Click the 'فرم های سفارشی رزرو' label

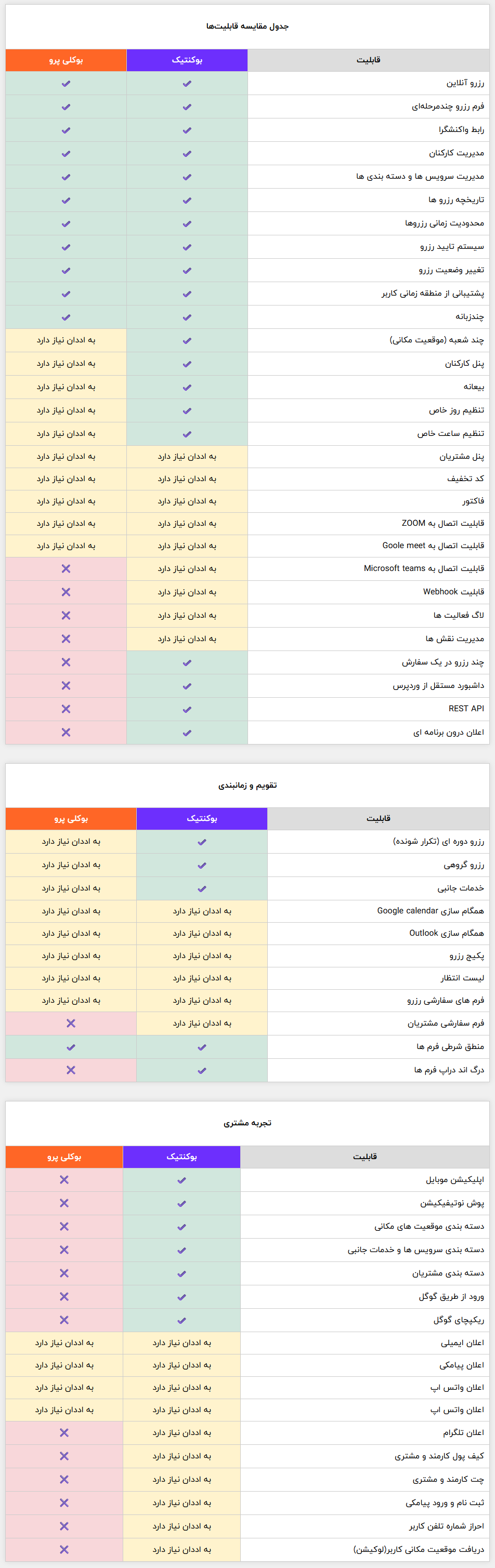(446, 1001)
